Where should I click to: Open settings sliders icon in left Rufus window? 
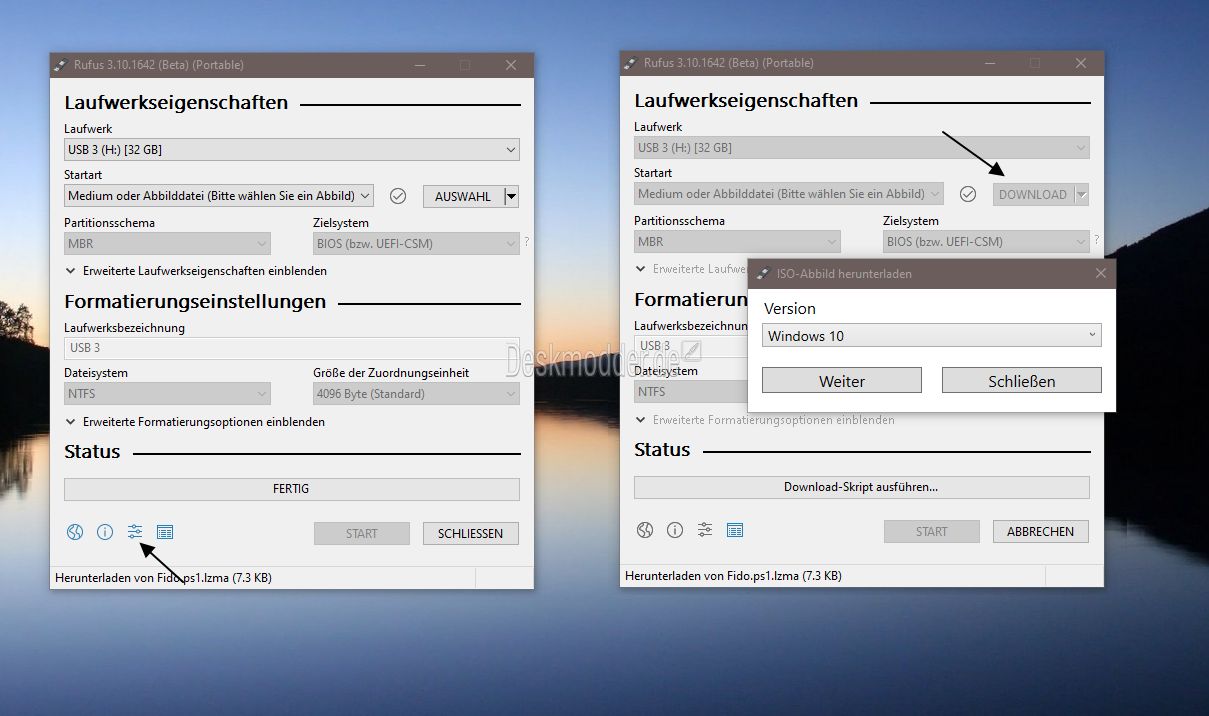click(x=135, y=532)
